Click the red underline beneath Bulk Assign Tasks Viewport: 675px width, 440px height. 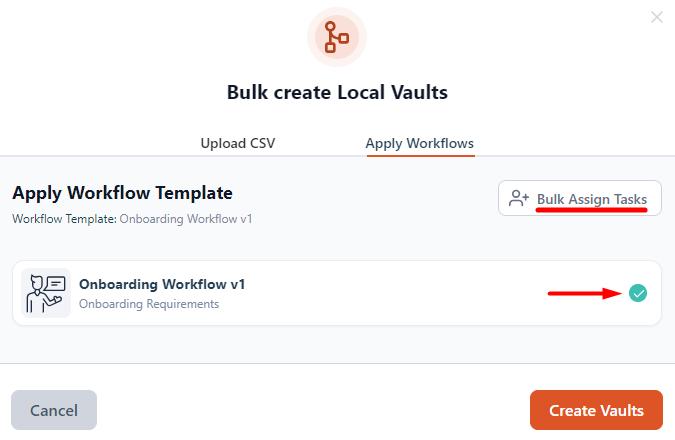click(591, 210)
